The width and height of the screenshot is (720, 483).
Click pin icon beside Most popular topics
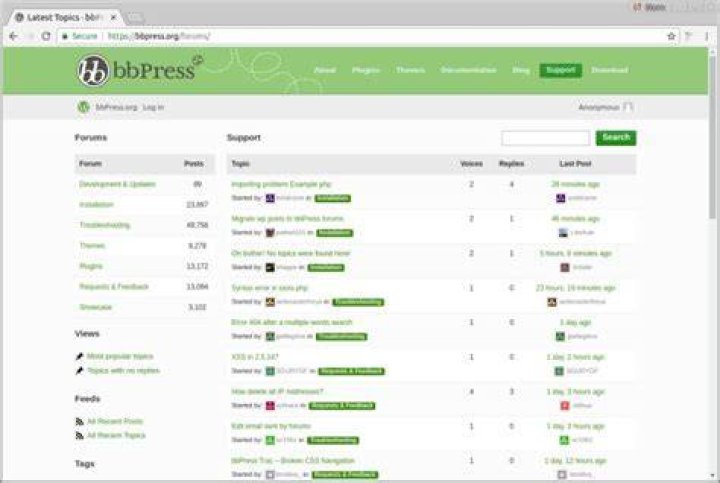79,356
